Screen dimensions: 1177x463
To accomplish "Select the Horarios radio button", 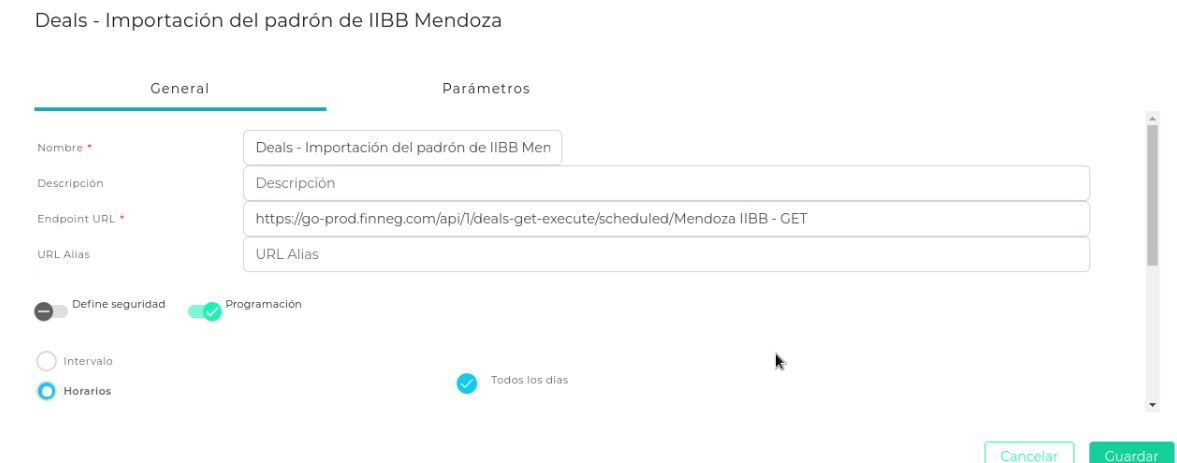I will click(47, 391).
